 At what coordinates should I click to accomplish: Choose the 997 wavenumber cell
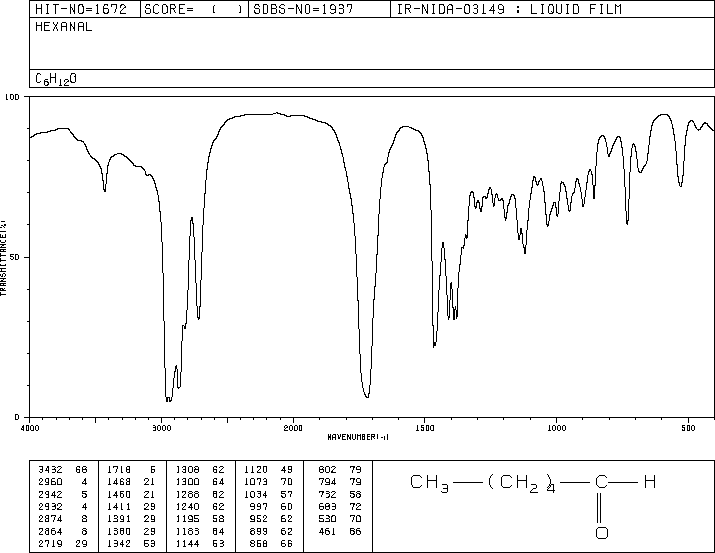(x=259, y=506)
